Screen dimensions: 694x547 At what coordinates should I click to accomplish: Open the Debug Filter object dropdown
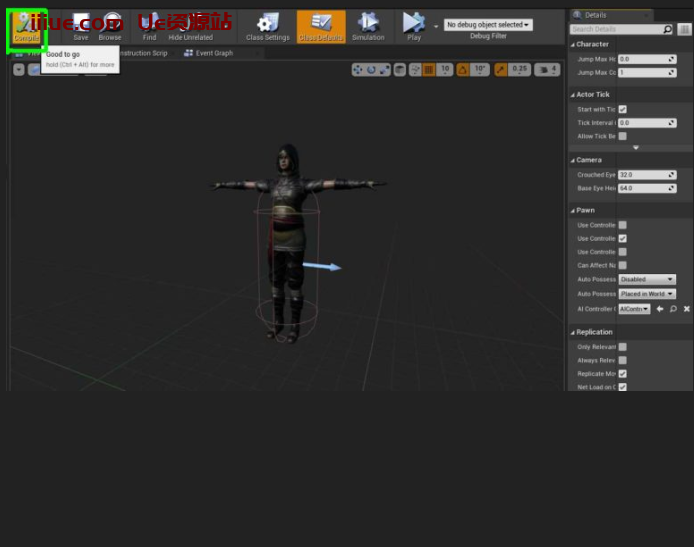pyautogui.click(x=488, y=25)
